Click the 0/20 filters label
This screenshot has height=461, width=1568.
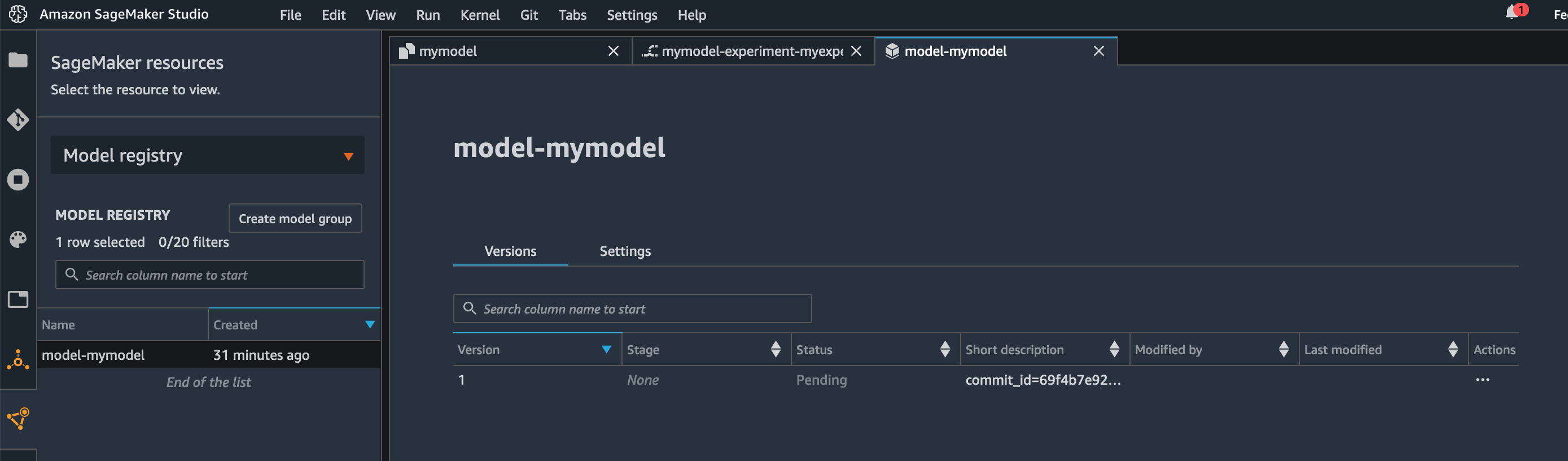pyautogui.click(x=194, y=242)
